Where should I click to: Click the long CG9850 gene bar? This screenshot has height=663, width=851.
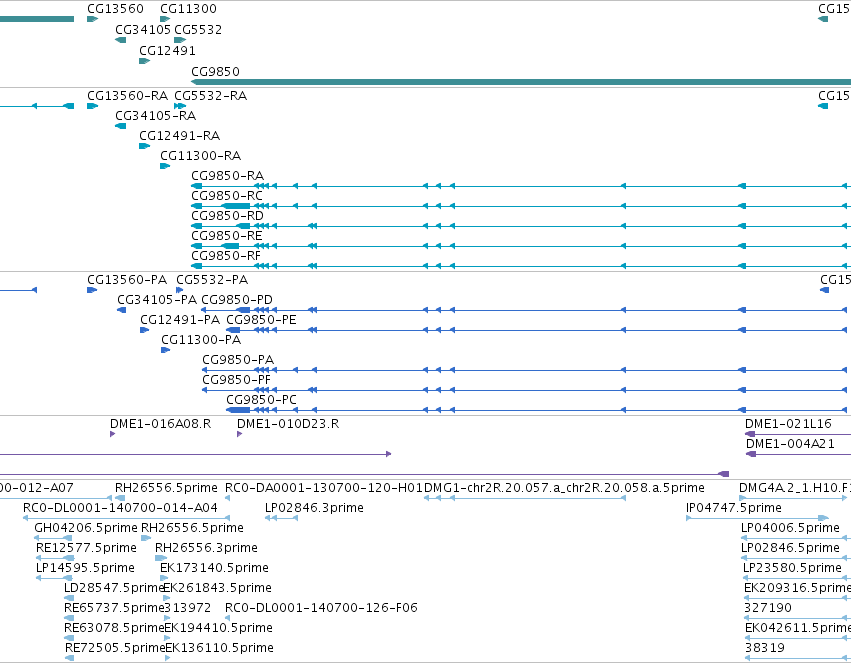tap(521, 82)
